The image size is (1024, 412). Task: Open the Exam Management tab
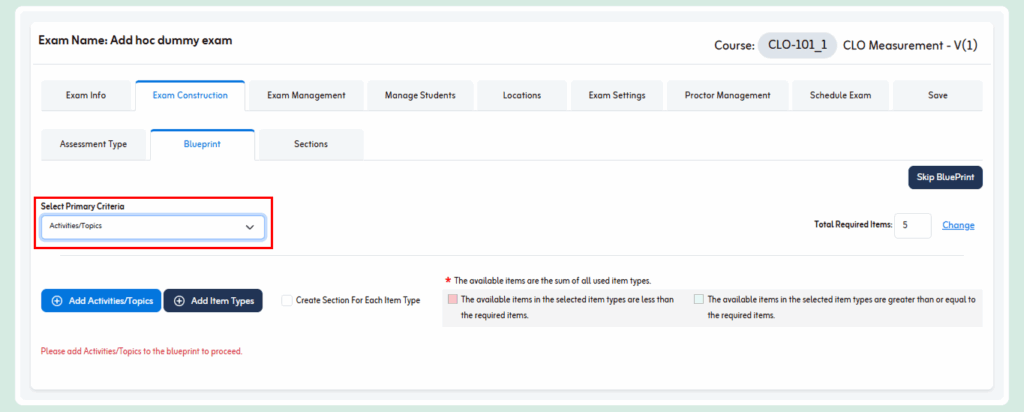pyautogui.click(x=306, y=96)
